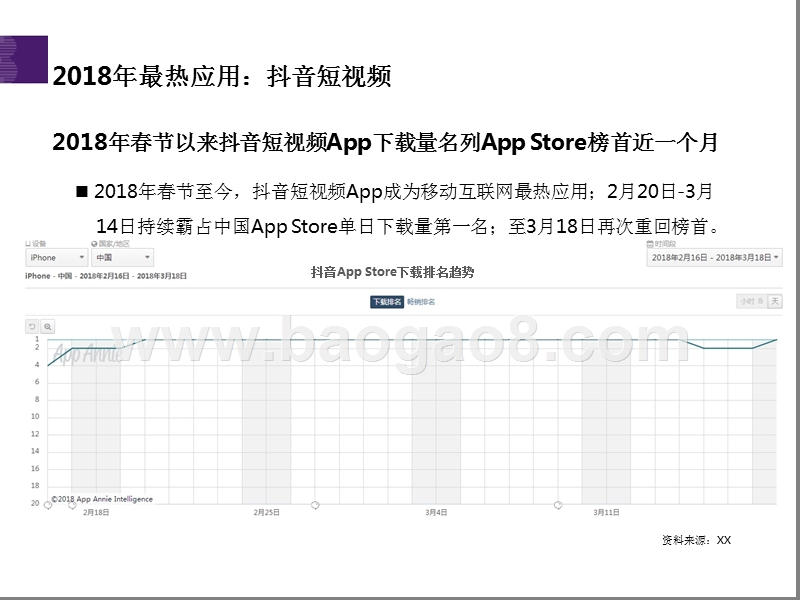Click the 2月25日 x-axis label
Viewport: 800px width, 600px height.
pos(266,512)
